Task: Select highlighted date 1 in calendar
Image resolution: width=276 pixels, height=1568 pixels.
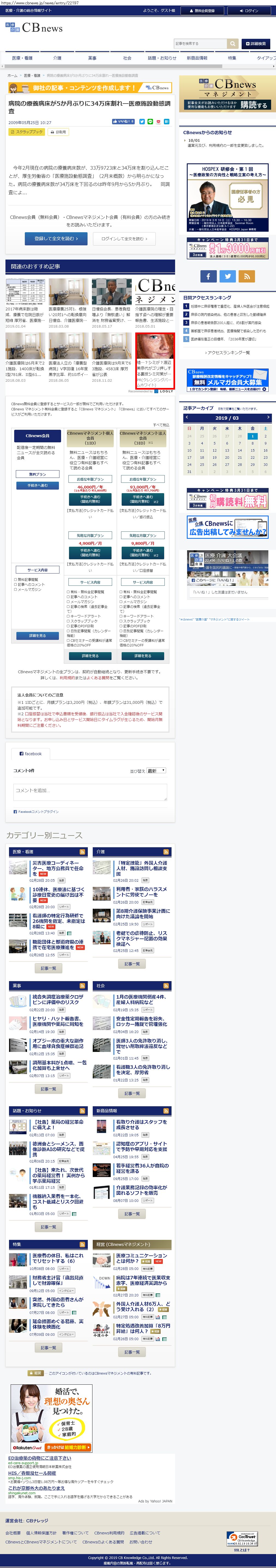Action: 252,436
